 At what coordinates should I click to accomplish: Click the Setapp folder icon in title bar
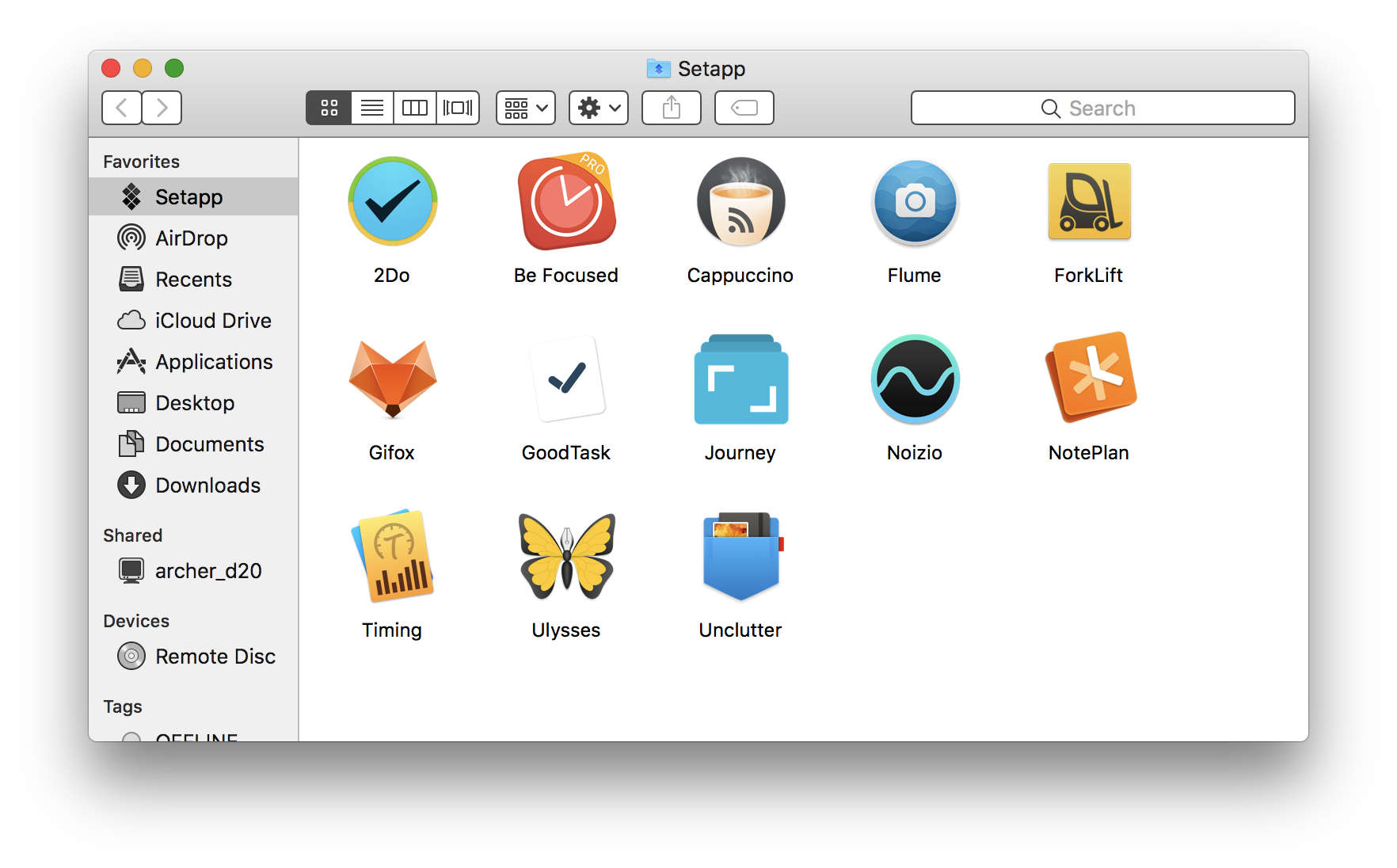[658, 69]
